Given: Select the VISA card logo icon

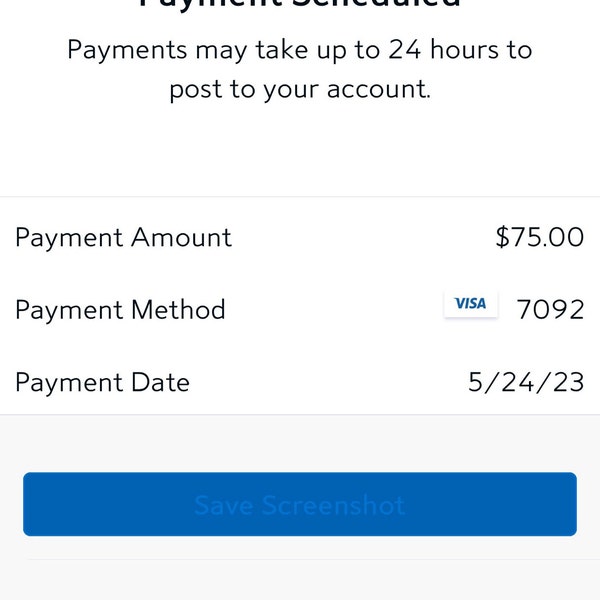Looking at the screenshot, I should point(471,304).
